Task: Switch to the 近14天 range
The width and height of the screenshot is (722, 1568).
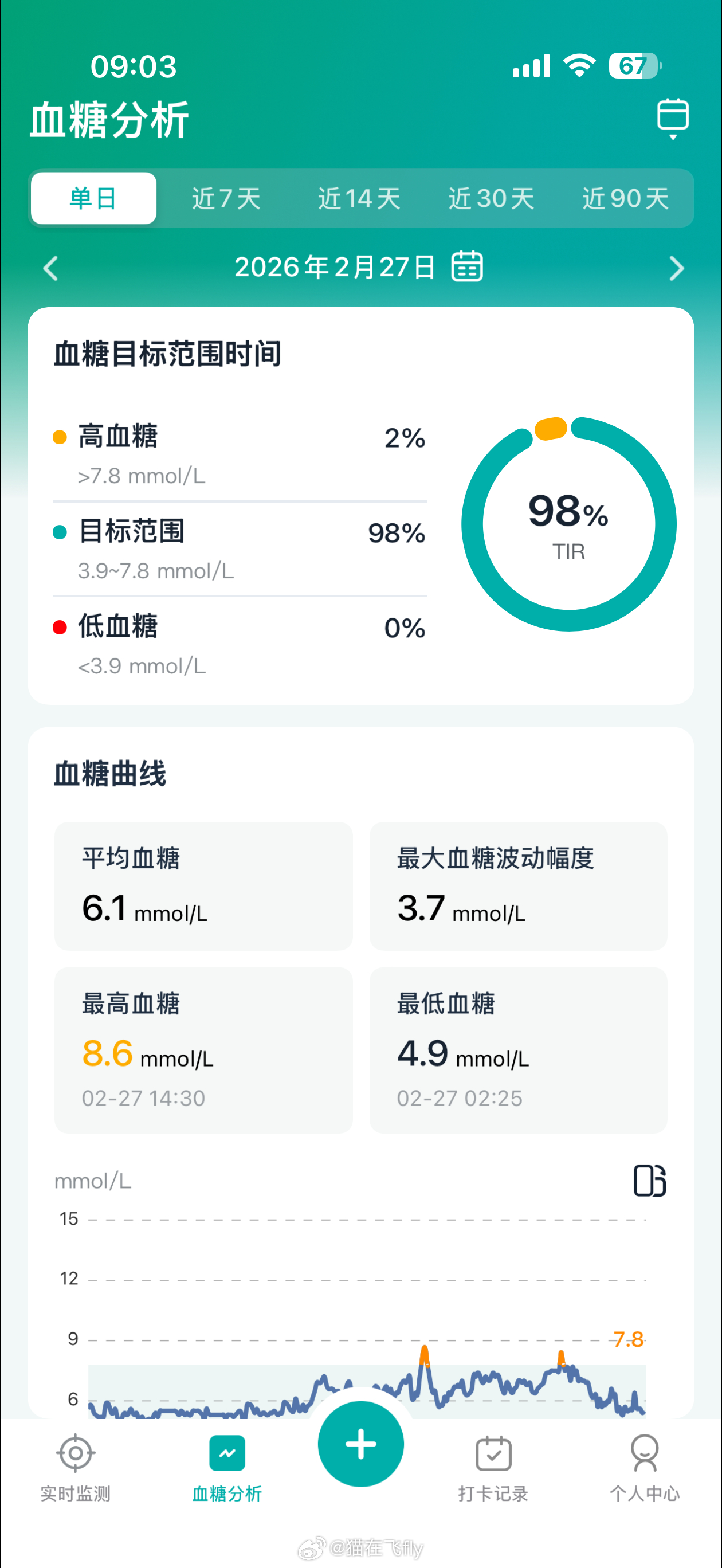Action: pyautogui.click(x=359, y=198)
